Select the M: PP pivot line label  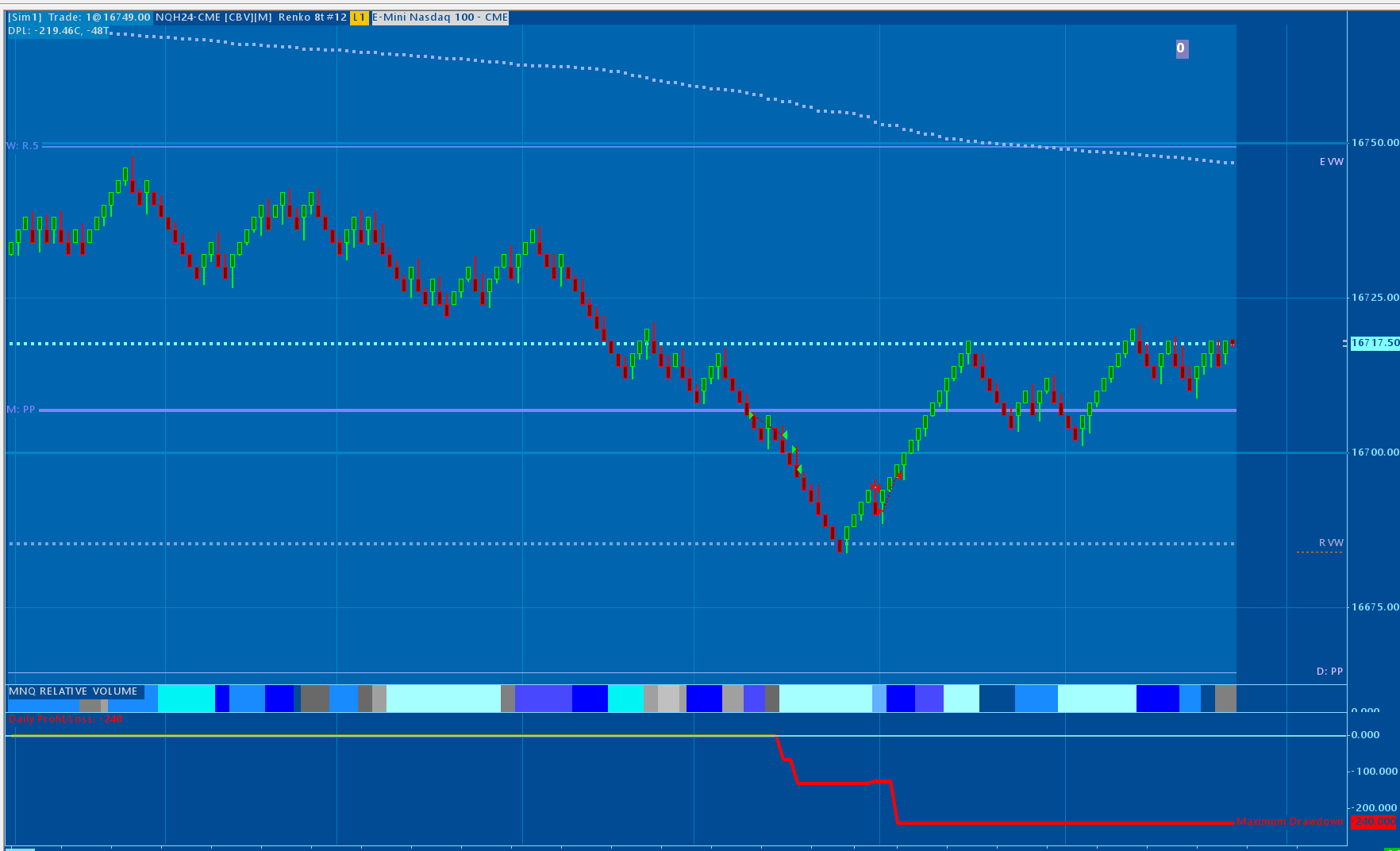coord(21,410)
